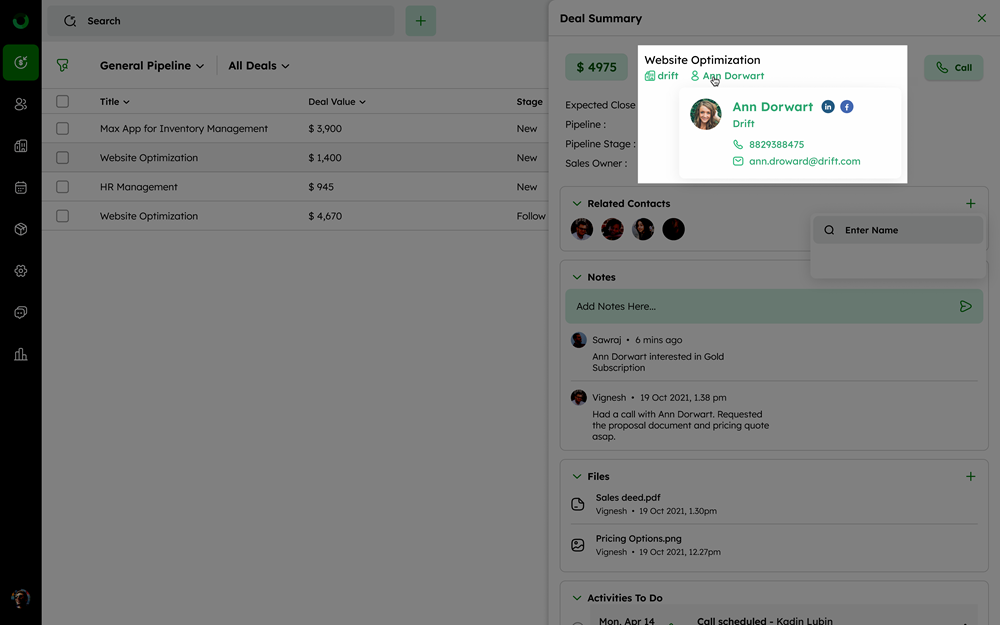This screenshot has height=625, width=1000.
Task: Check the $4,670 Website Optimization row
Action: coord(62,216)
